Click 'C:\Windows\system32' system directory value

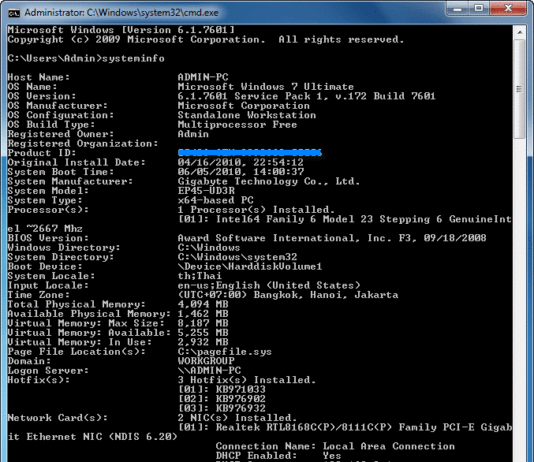point(237,257)
